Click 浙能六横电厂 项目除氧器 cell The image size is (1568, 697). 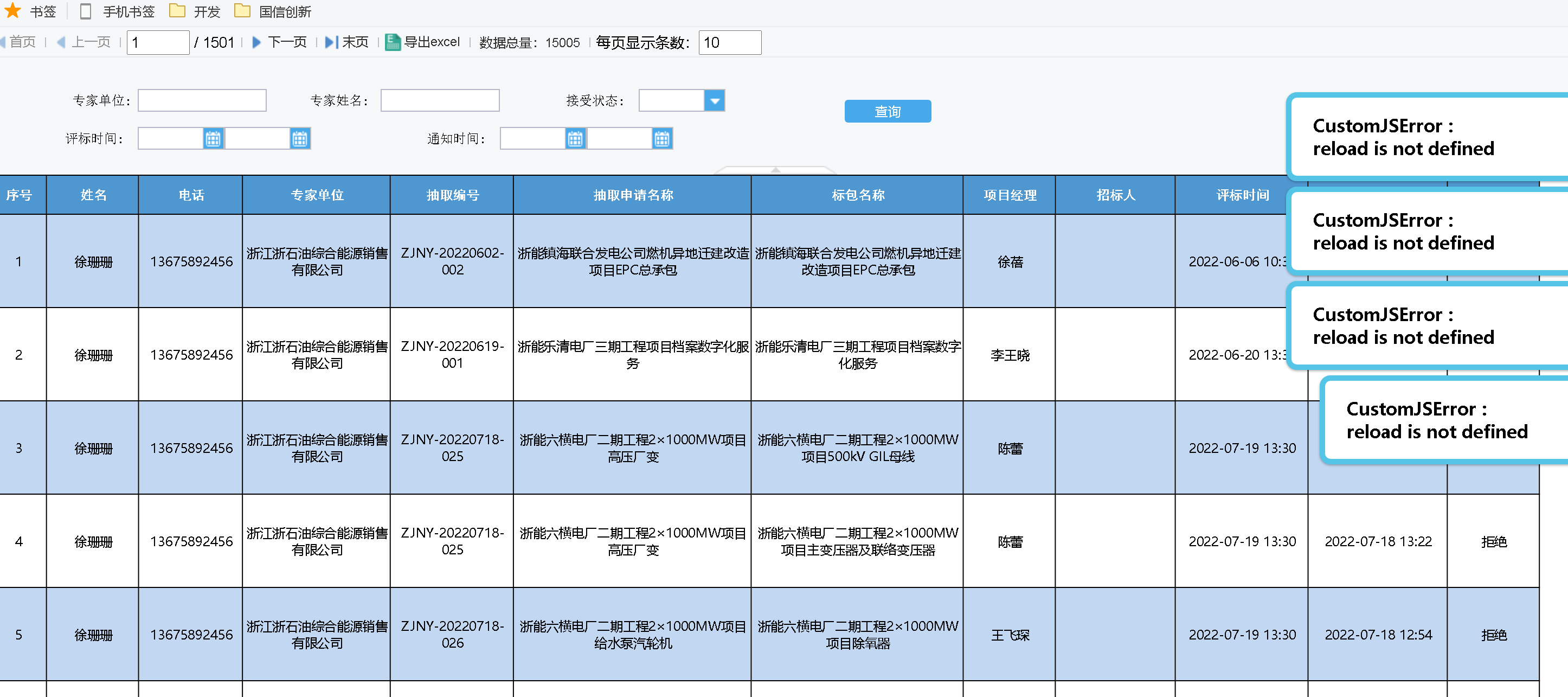point(858,634)
